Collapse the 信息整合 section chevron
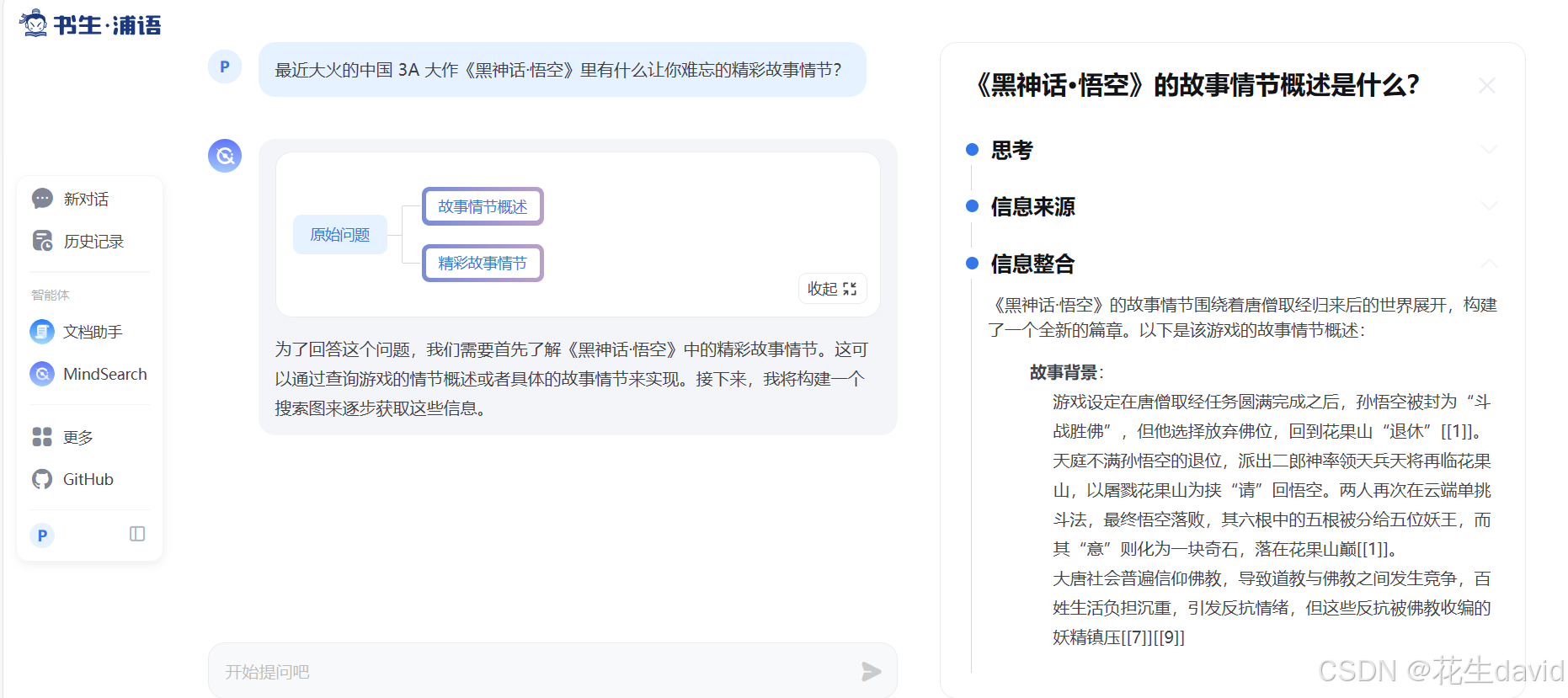The height and width of the screenshot is (698, 1568). click(x=1489, y=264)
